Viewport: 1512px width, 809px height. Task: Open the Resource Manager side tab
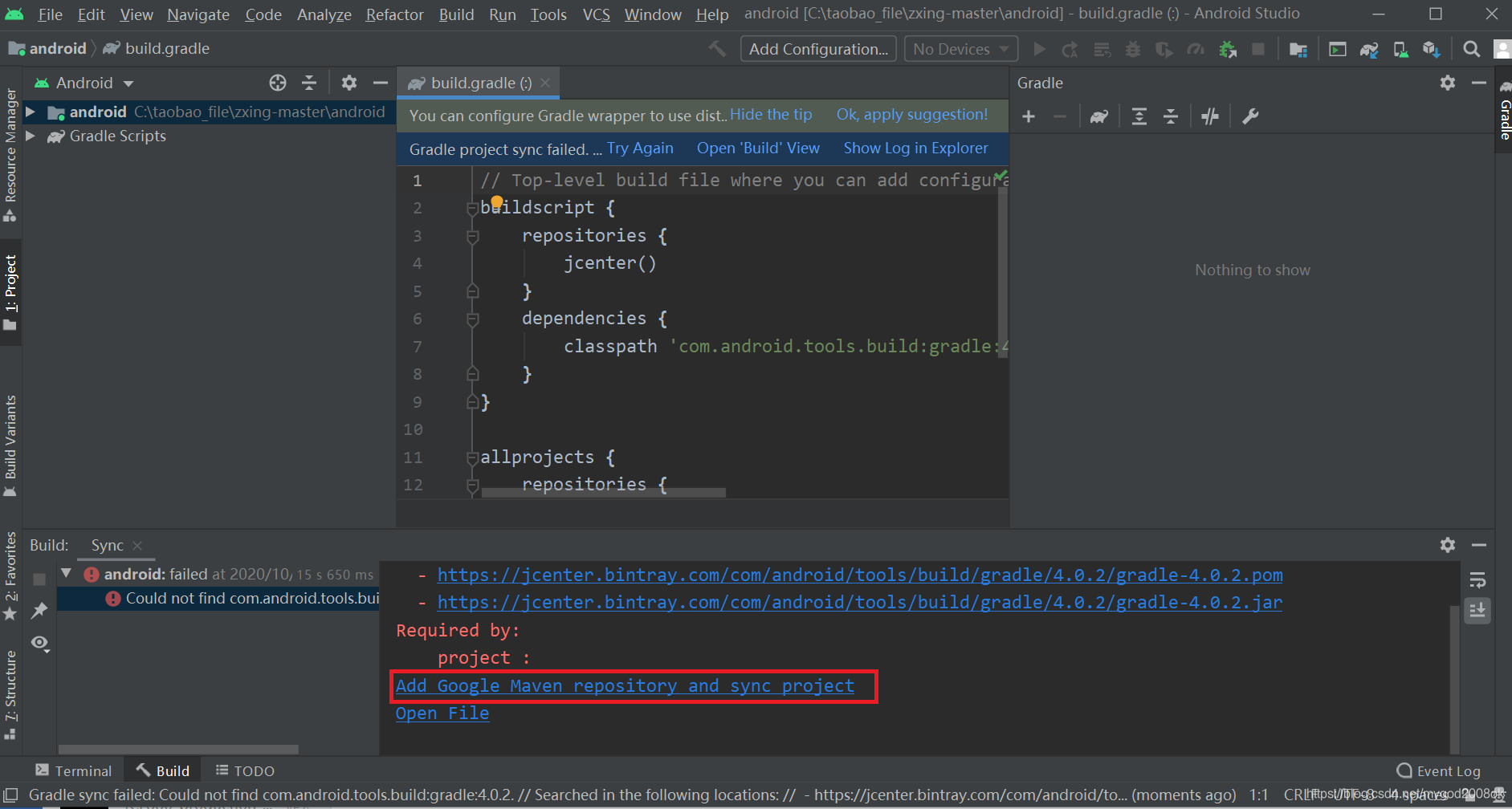(x=10, y=155)
